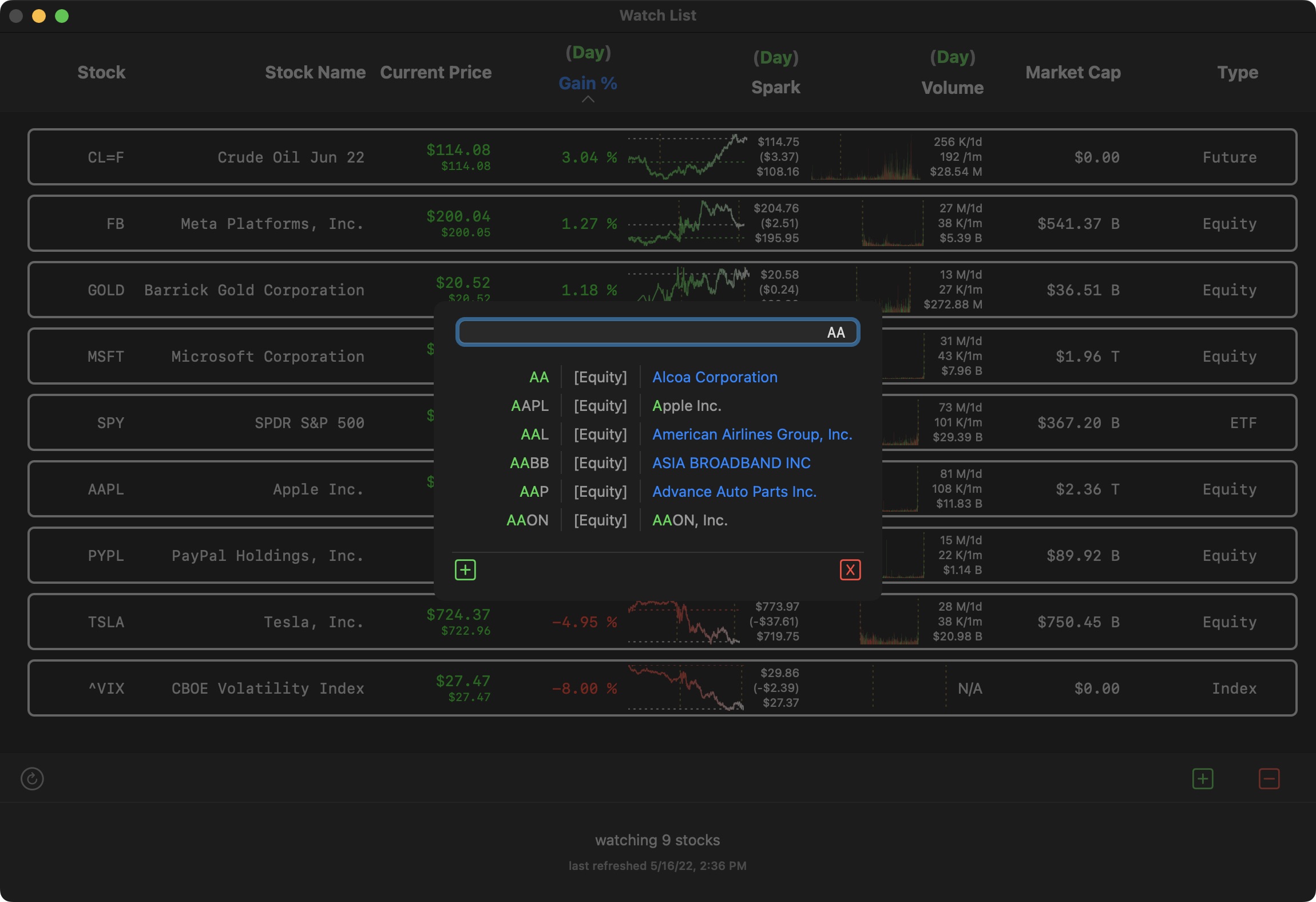The height and width of the screenshot is (902, 1316).
Task: Minimize window with yellow button
Action: coord(39,16)
